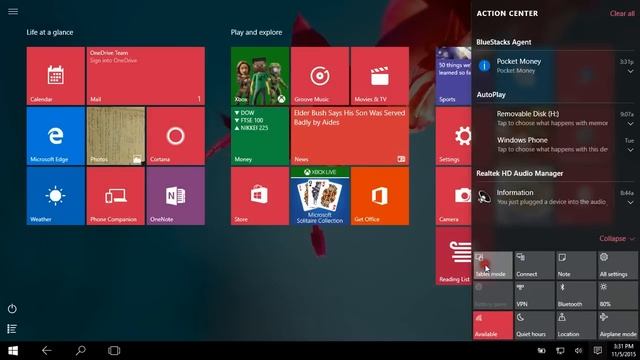Click the Action Center tray icon
Screen dimensions: 640x360
pyautogui.click(x=598, y=351)
